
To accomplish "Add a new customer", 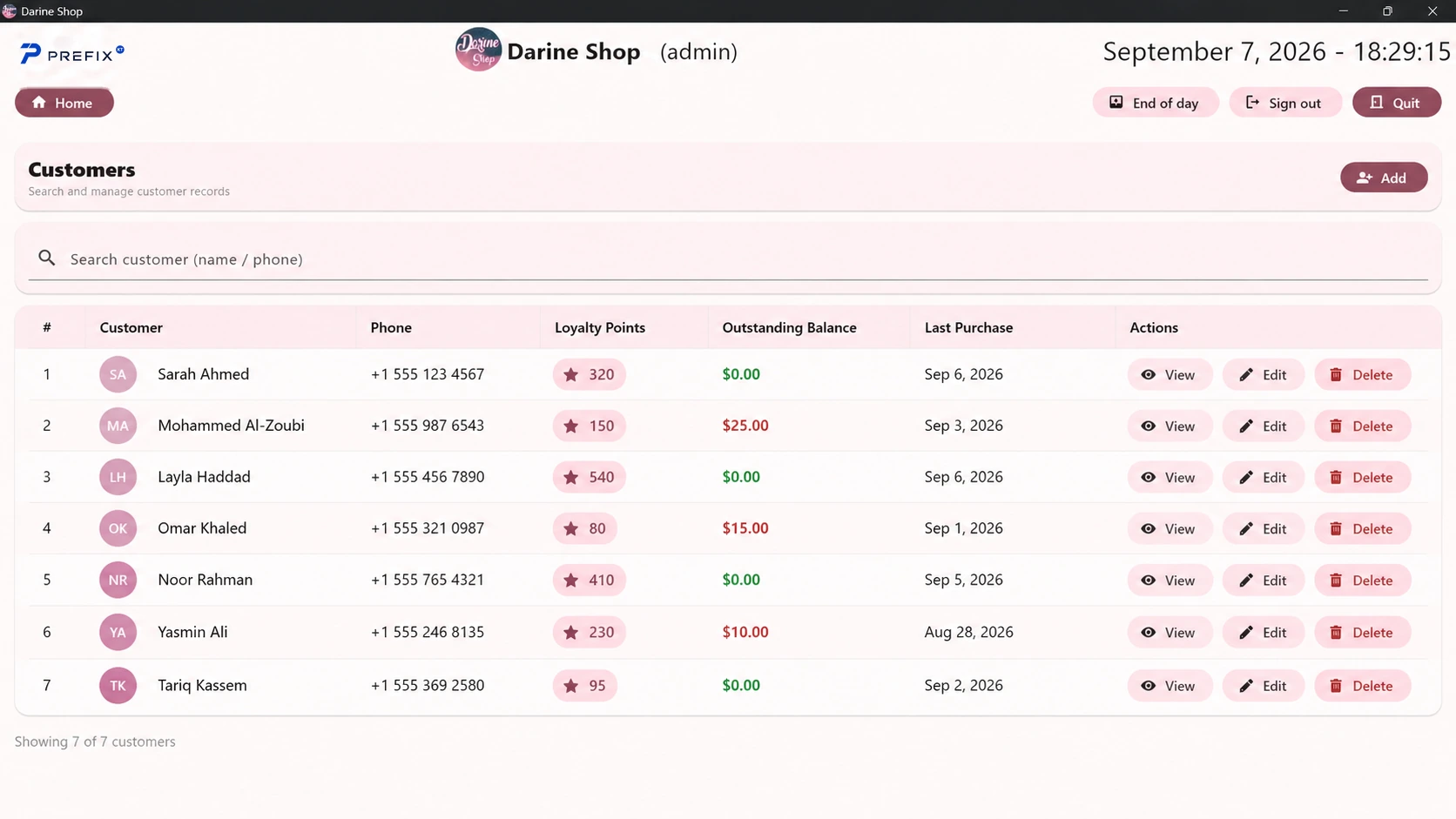I will click(1383, 178).
